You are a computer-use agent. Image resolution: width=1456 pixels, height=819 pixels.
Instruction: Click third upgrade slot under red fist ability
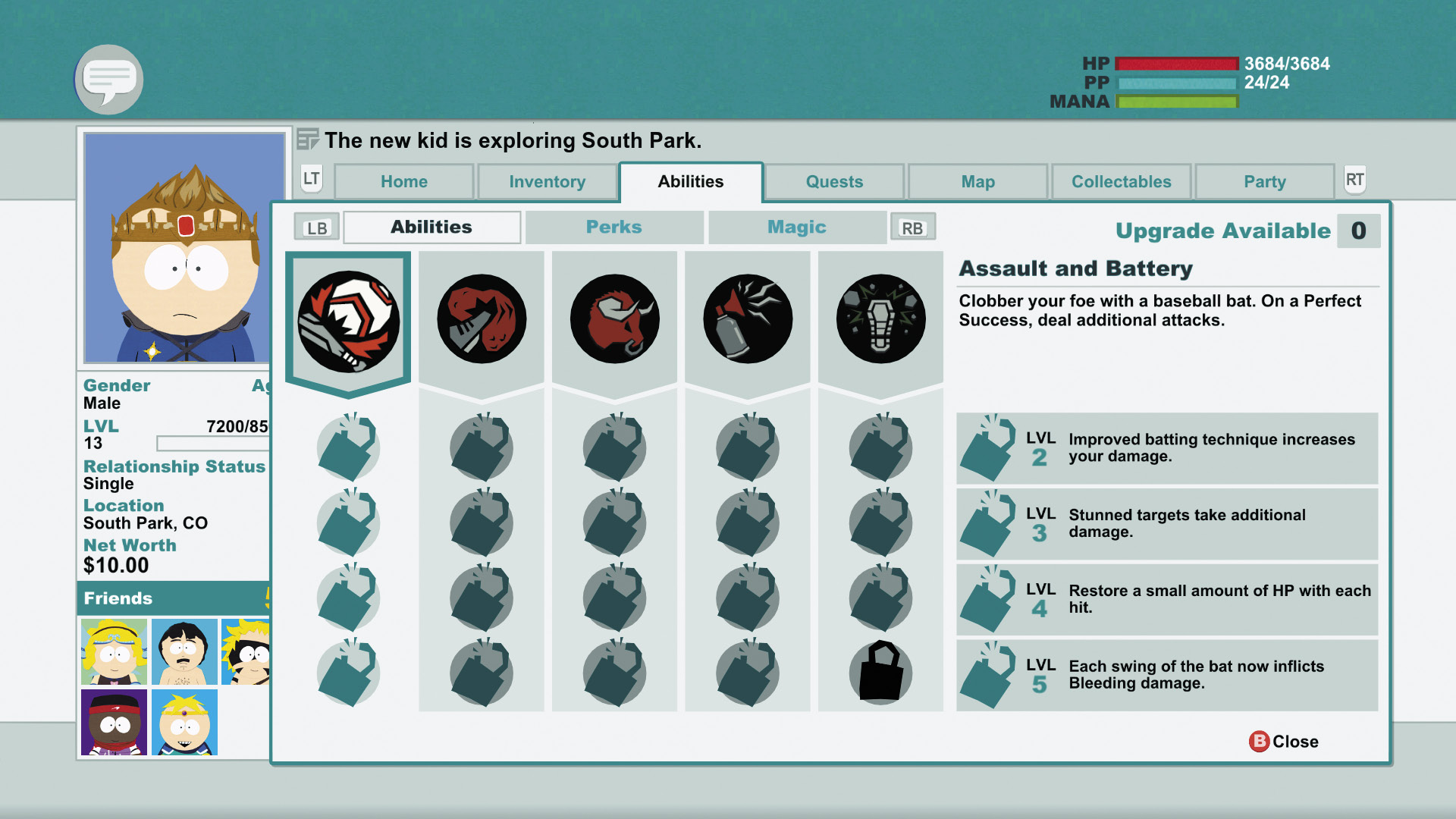point(482,598)
